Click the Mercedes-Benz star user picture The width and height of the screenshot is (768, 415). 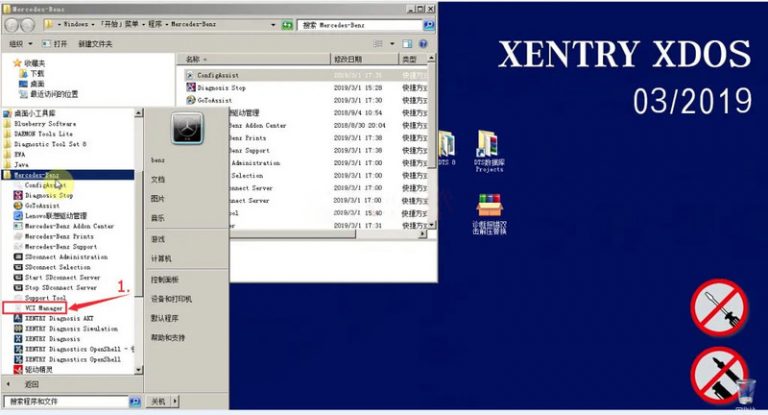coord(187,128)
